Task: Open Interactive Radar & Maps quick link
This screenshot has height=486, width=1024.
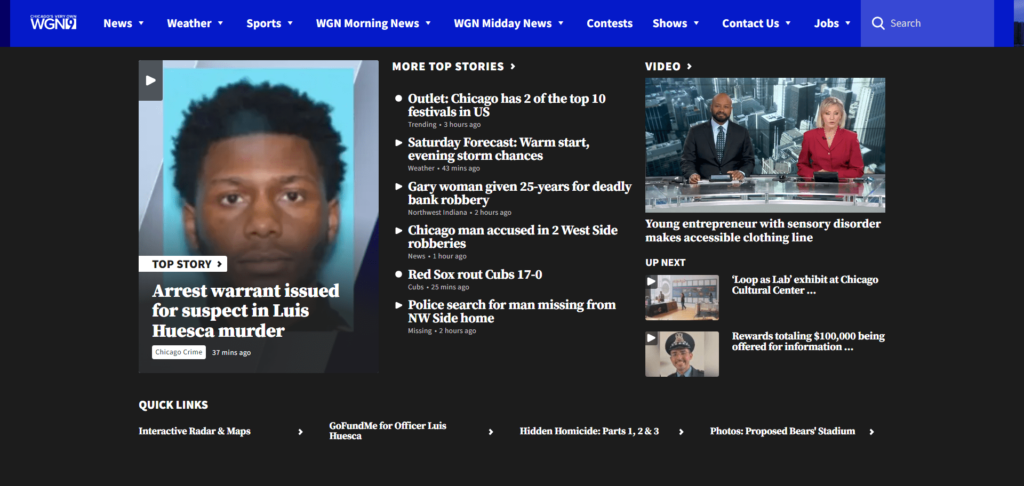Action: tap(195, 431)
